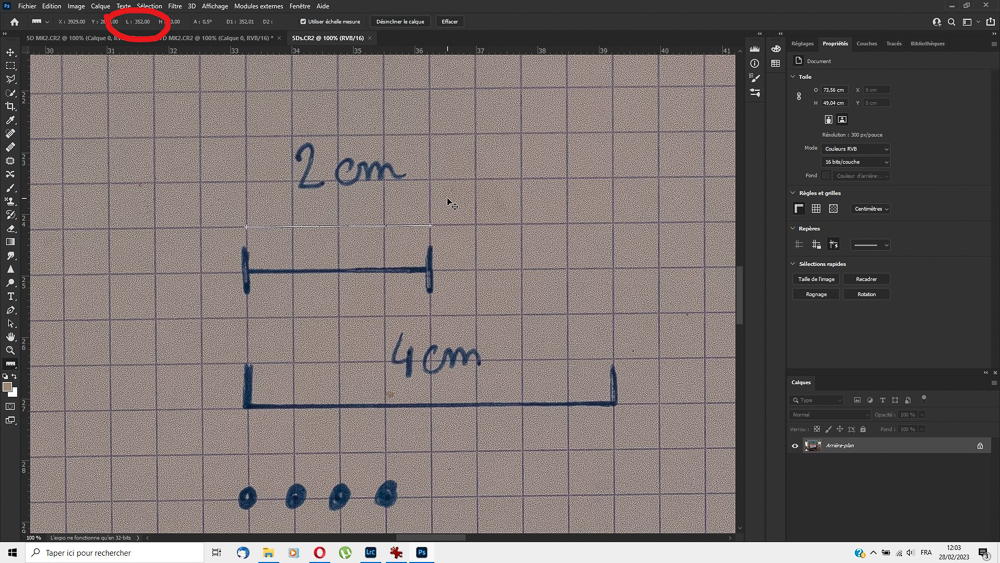1000x563 pixels.
Task: Toggle lock guides in Repères
Action: click(816, 244)
